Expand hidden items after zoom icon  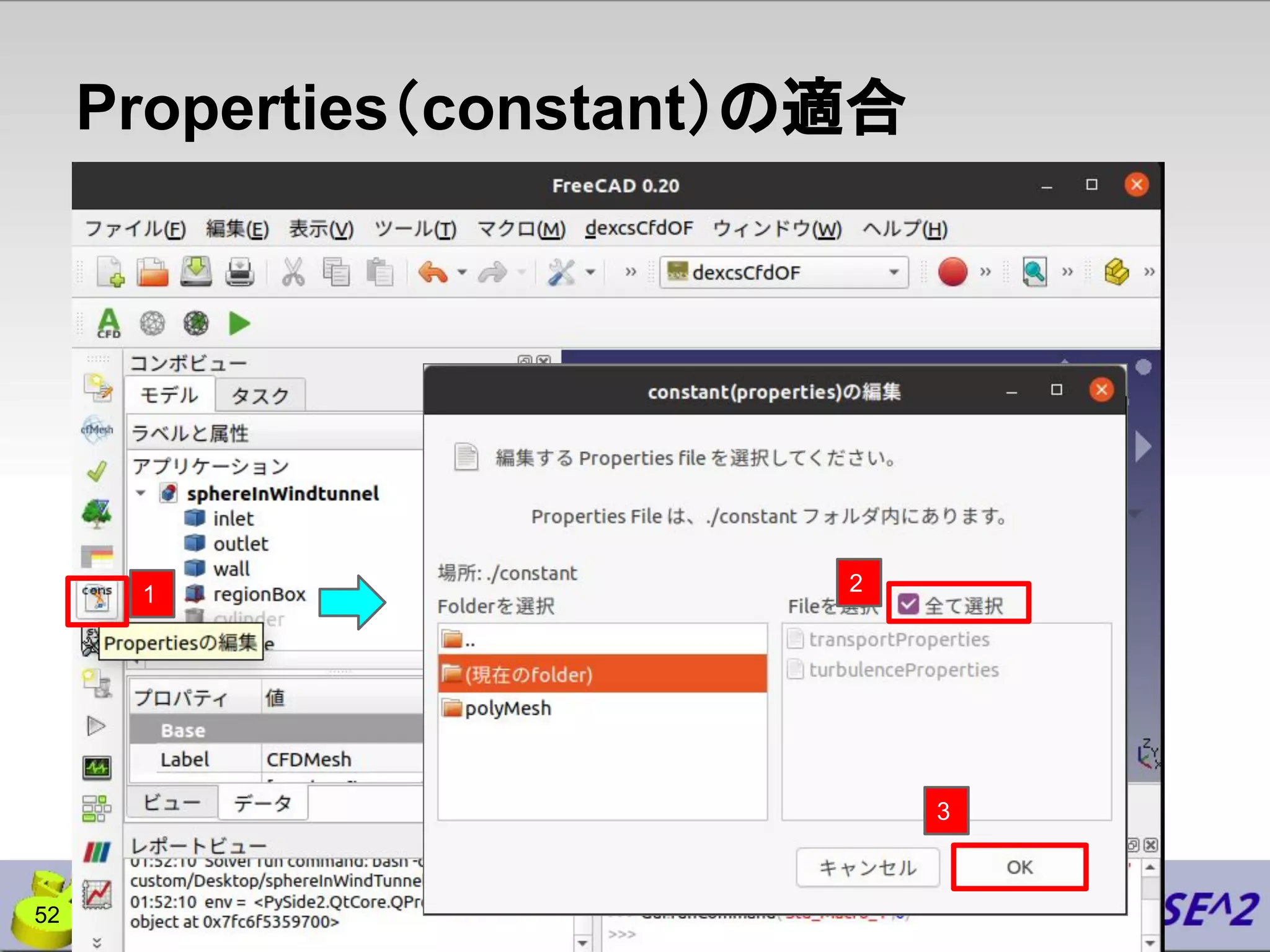(1067, 272)
